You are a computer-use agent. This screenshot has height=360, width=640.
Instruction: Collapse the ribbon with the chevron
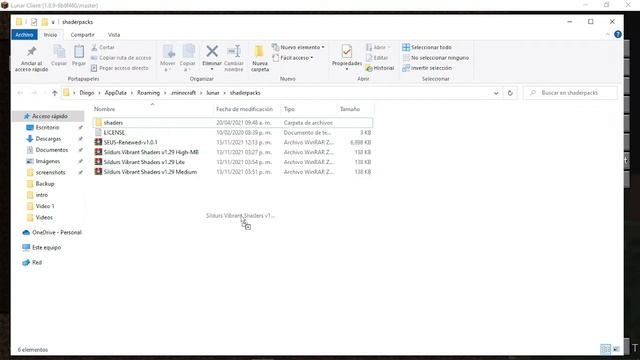tap(607, 35)
